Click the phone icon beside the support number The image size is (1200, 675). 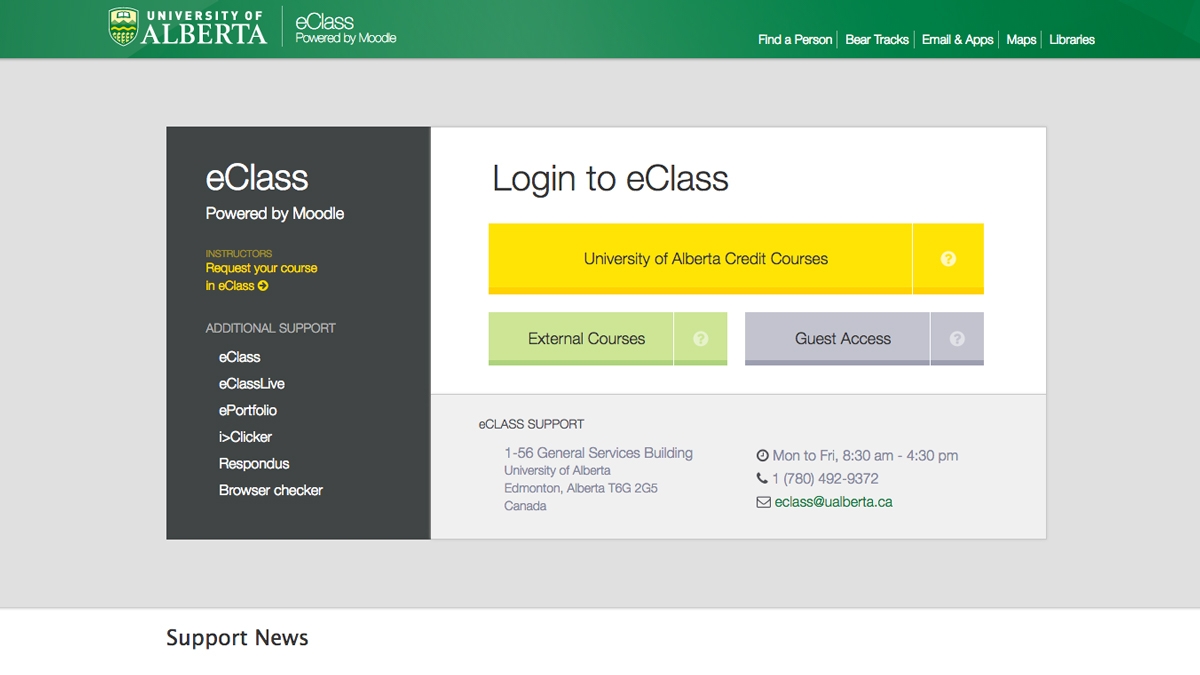pos(763,478)
